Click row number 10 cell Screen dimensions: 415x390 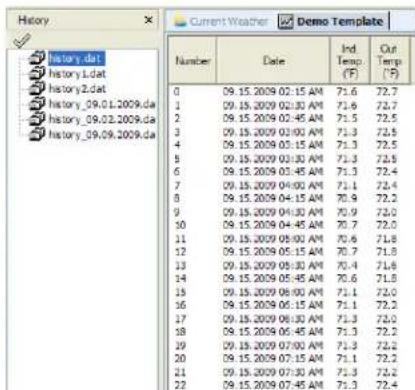(x=180, y=225)
